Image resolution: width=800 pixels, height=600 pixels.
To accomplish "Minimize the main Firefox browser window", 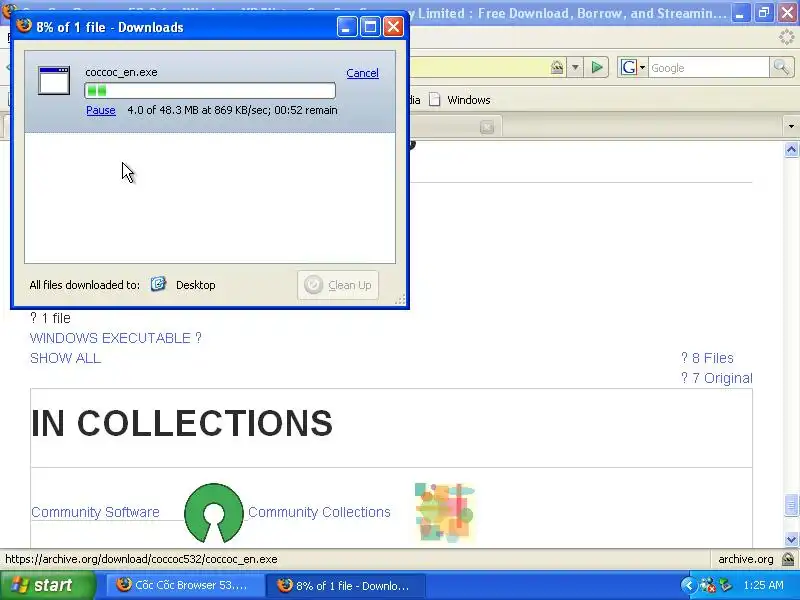I will [739, 13].
